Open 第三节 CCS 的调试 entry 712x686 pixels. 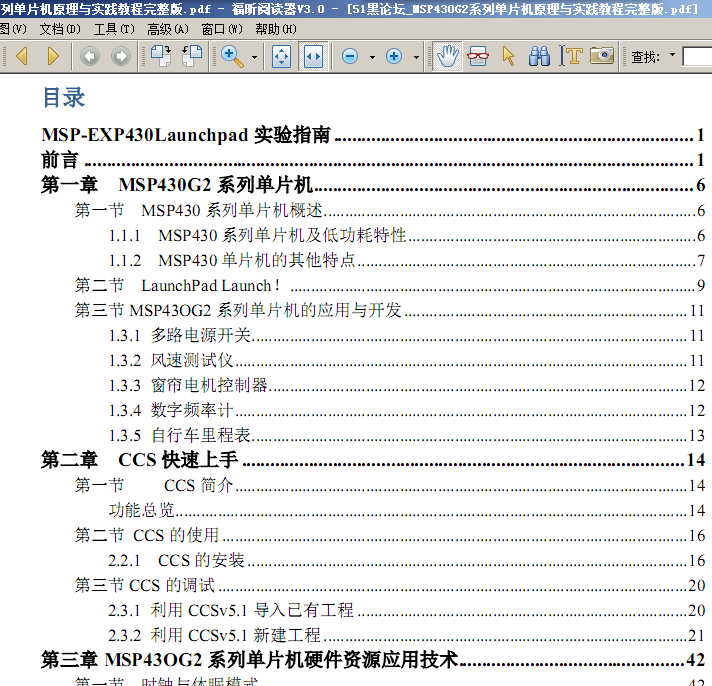pyautogui.click(x=390, y=585)
